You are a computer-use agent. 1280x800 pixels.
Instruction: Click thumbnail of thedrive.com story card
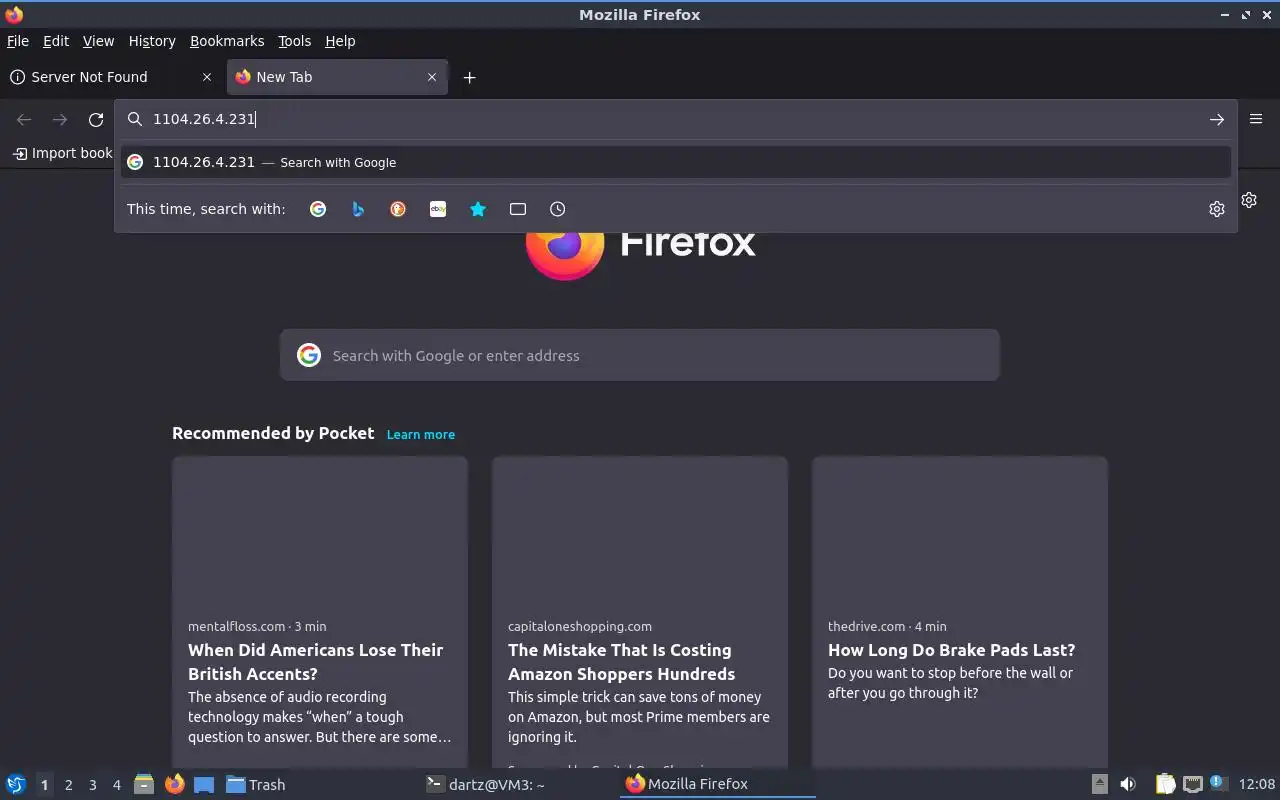(x=960, y=530)
